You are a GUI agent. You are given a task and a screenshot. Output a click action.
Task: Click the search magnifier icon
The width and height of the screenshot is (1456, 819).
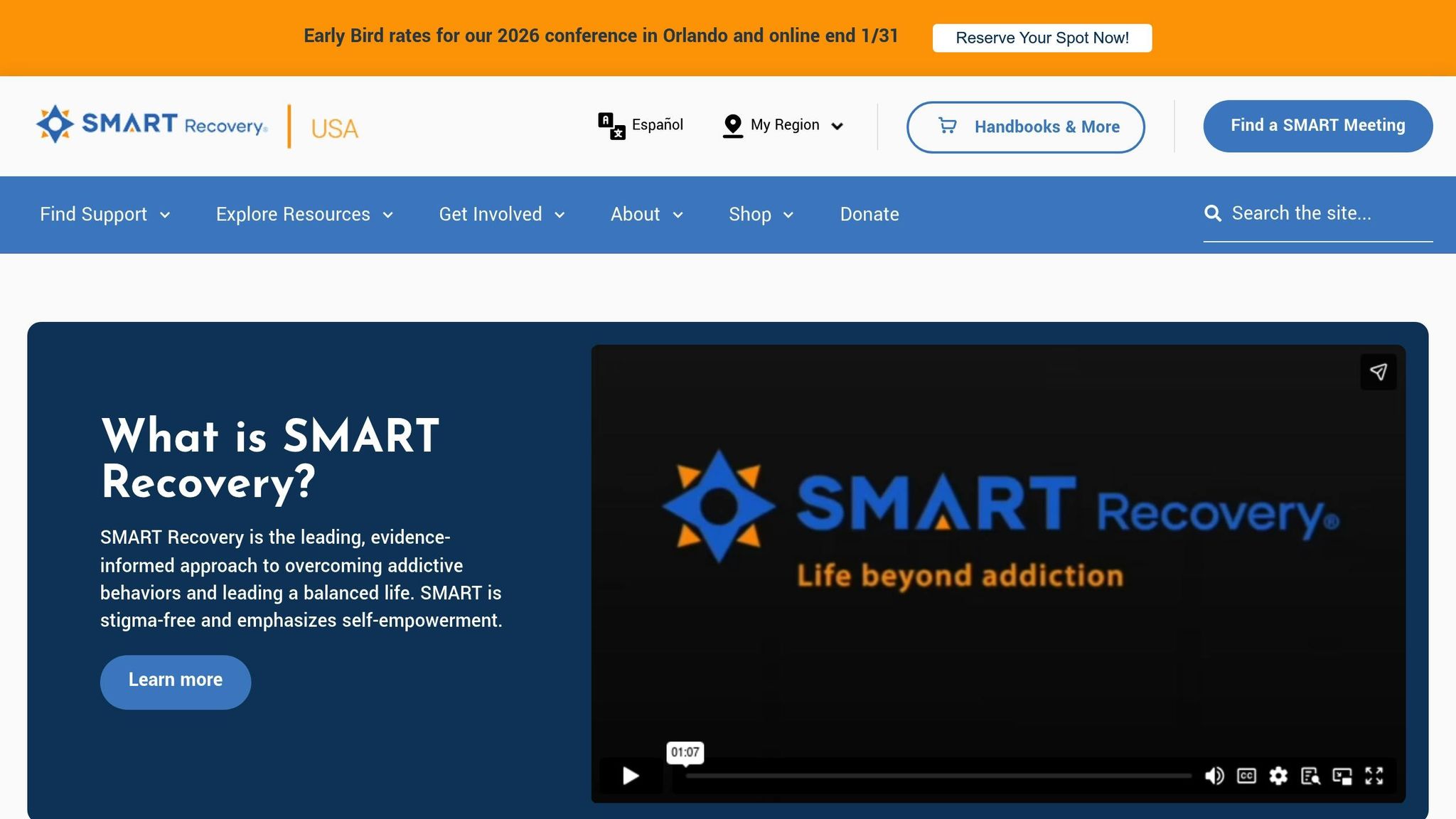click(1213, 213)
